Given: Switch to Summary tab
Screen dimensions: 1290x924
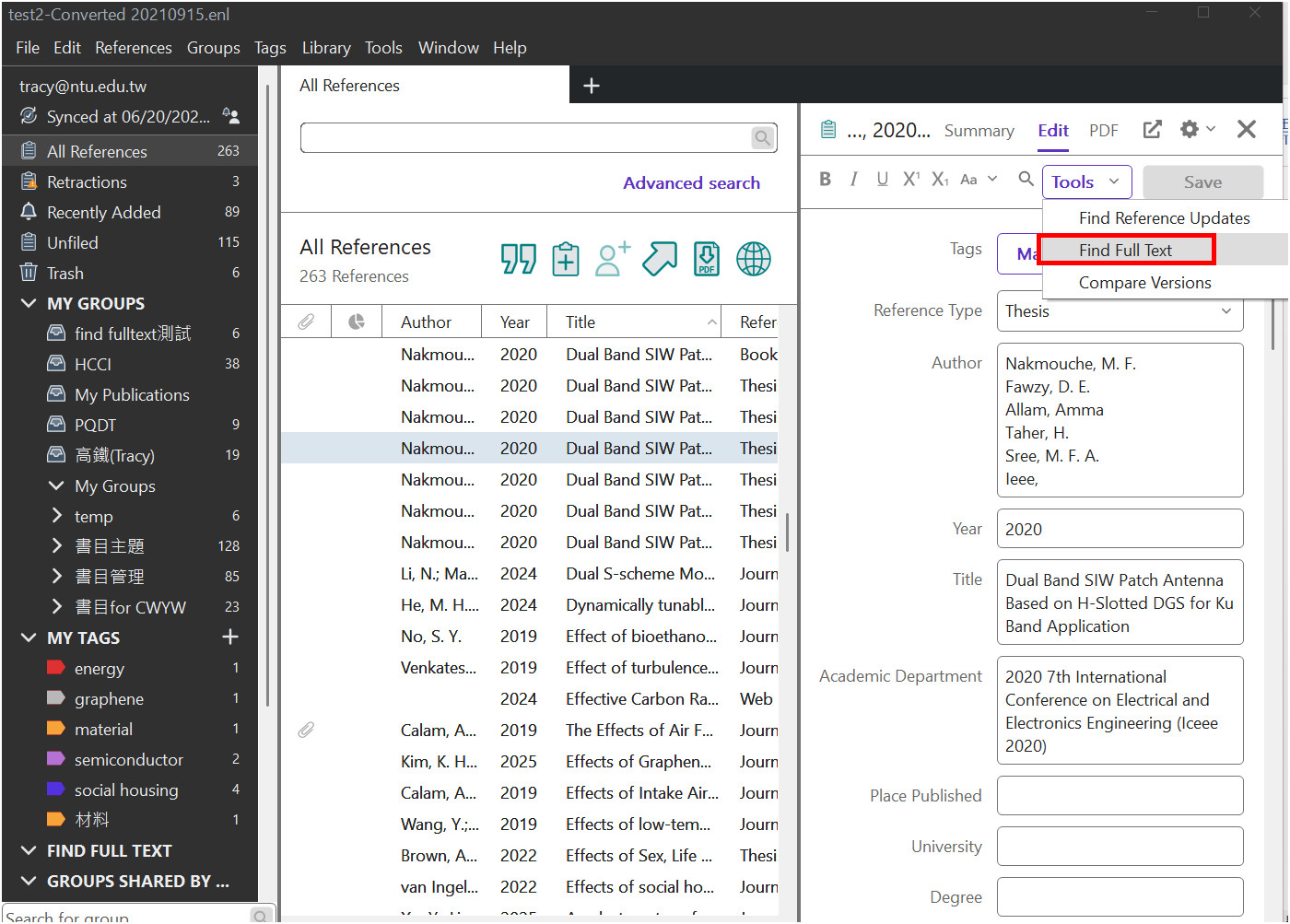Looking at the screenshot, I should coord(979,131).
